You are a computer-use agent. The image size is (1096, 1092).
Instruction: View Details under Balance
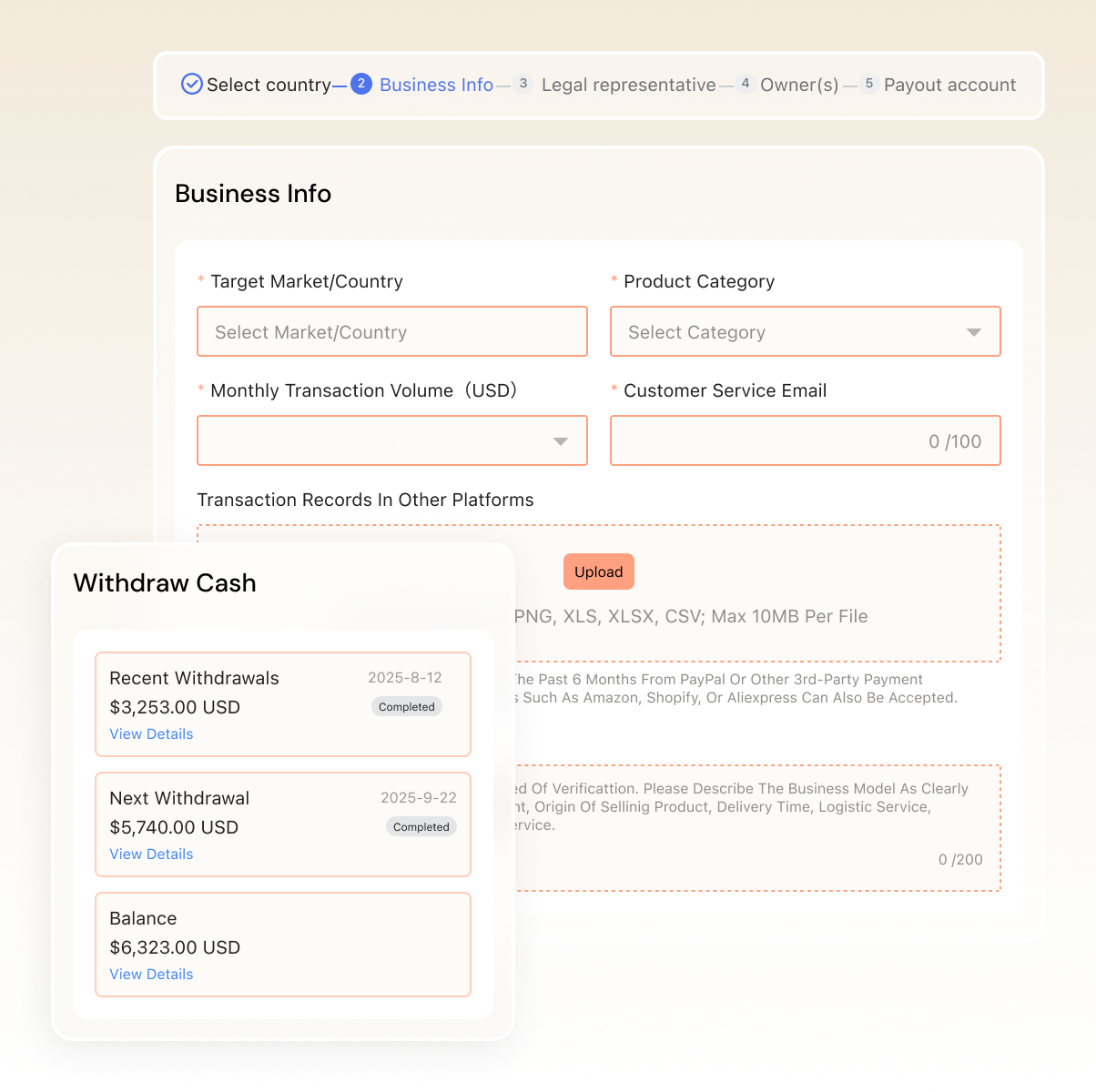click(x=151, y=974)
